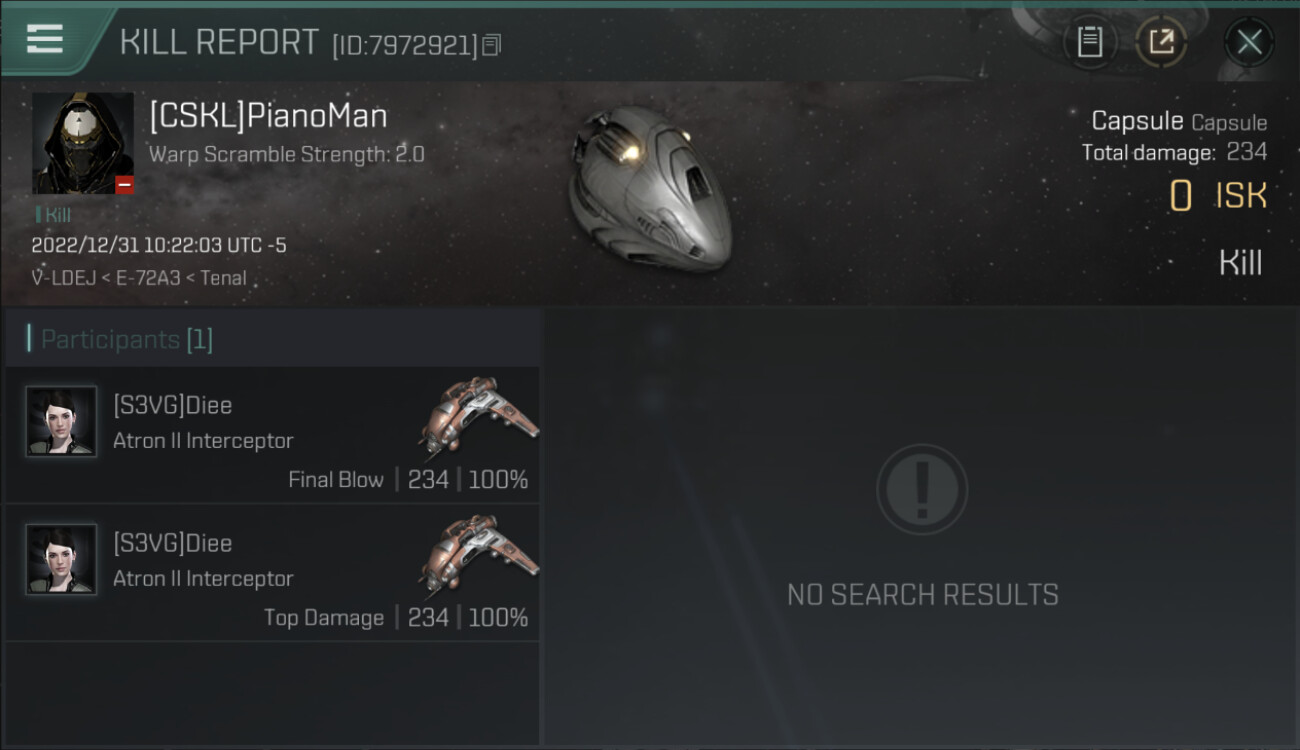Open the hamburger menu icon
This screenshot has height=750, width=1300.
[44, 38]
